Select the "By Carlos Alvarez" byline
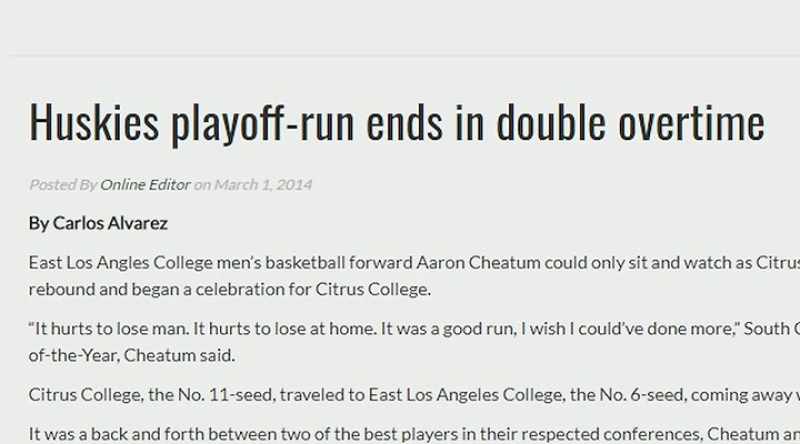Screen dimensions: 800x444 click(x=98, y=224)
